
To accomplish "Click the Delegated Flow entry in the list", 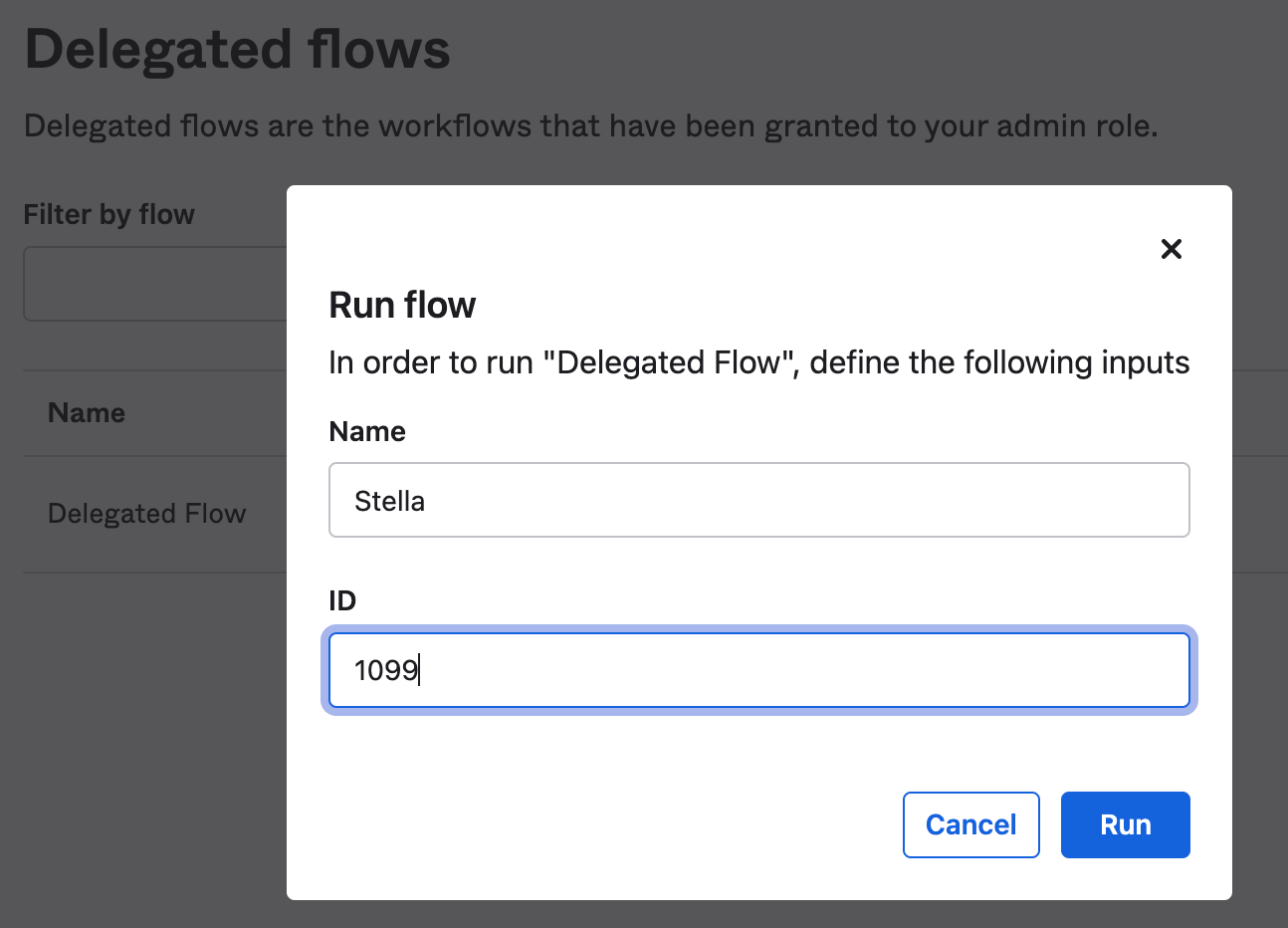I will 146,514.
